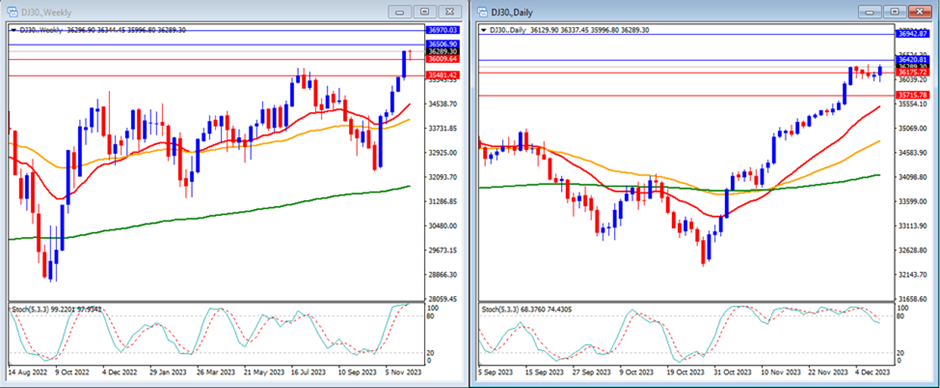Click the black 36289.30 price tag in Weekly chart
This screenshot has width=940, height=388.
442,52
